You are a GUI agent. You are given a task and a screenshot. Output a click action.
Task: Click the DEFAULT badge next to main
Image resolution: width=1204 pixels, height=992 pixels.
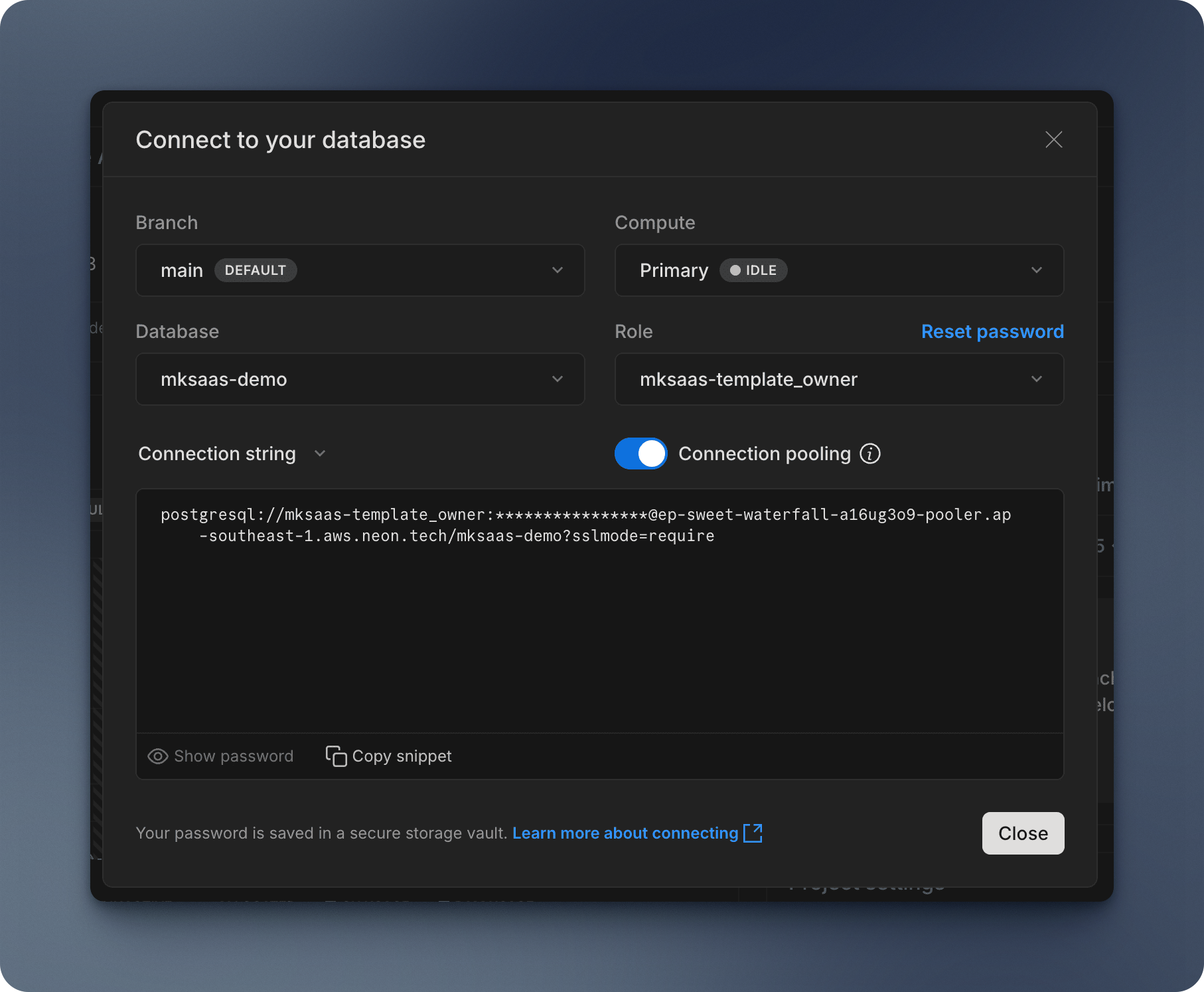pos(255,270)
